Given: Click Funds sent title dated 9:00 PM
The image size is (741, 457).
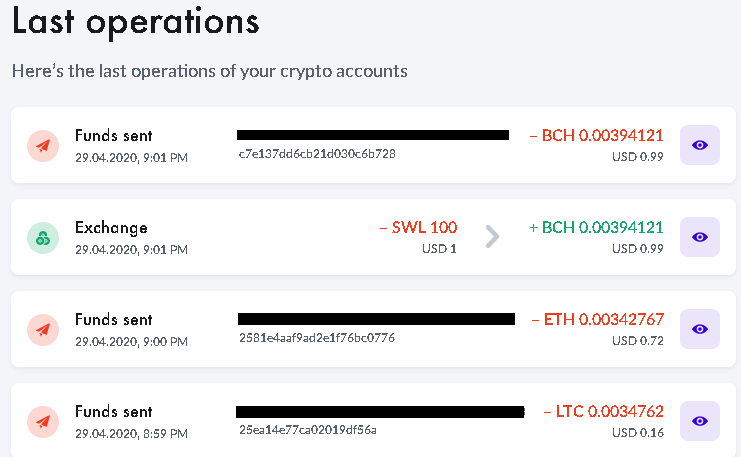Looking at the screenshot, I should [113, 320].
